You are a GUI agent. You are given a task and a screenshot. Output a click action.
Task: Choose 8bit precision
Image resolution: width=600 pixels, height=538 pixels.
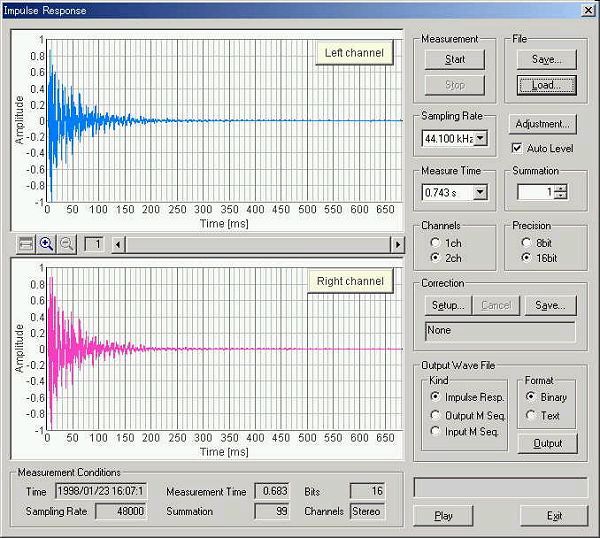click(x=526, y=242)
